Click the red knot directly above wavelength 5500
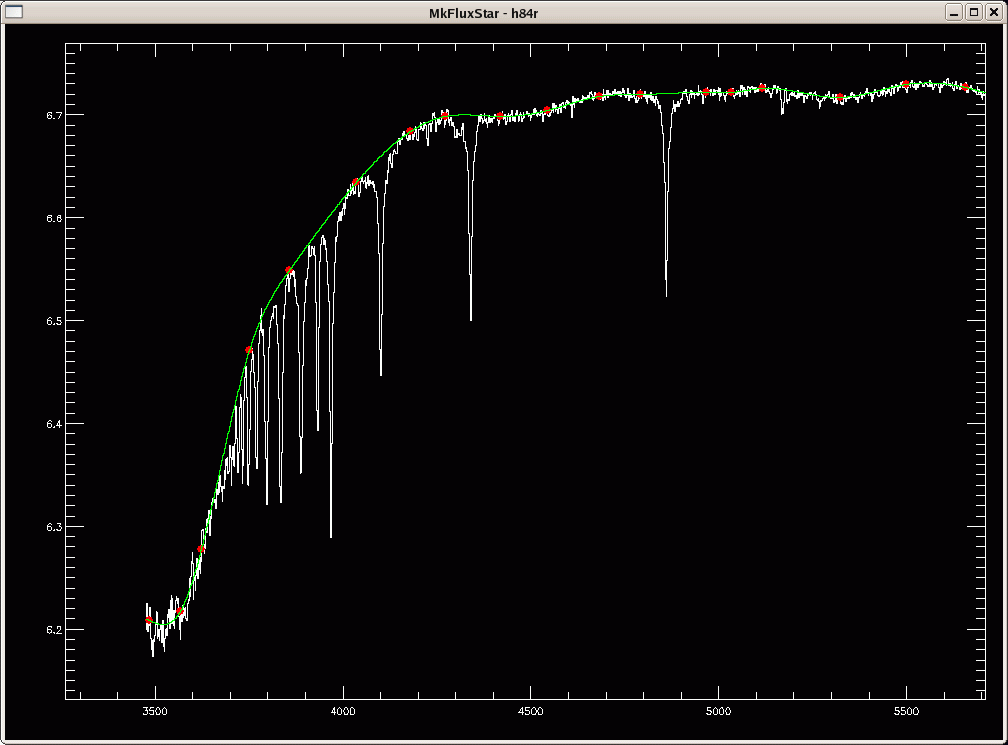This screenshot has height=745, width=1008. click(905, 84)
